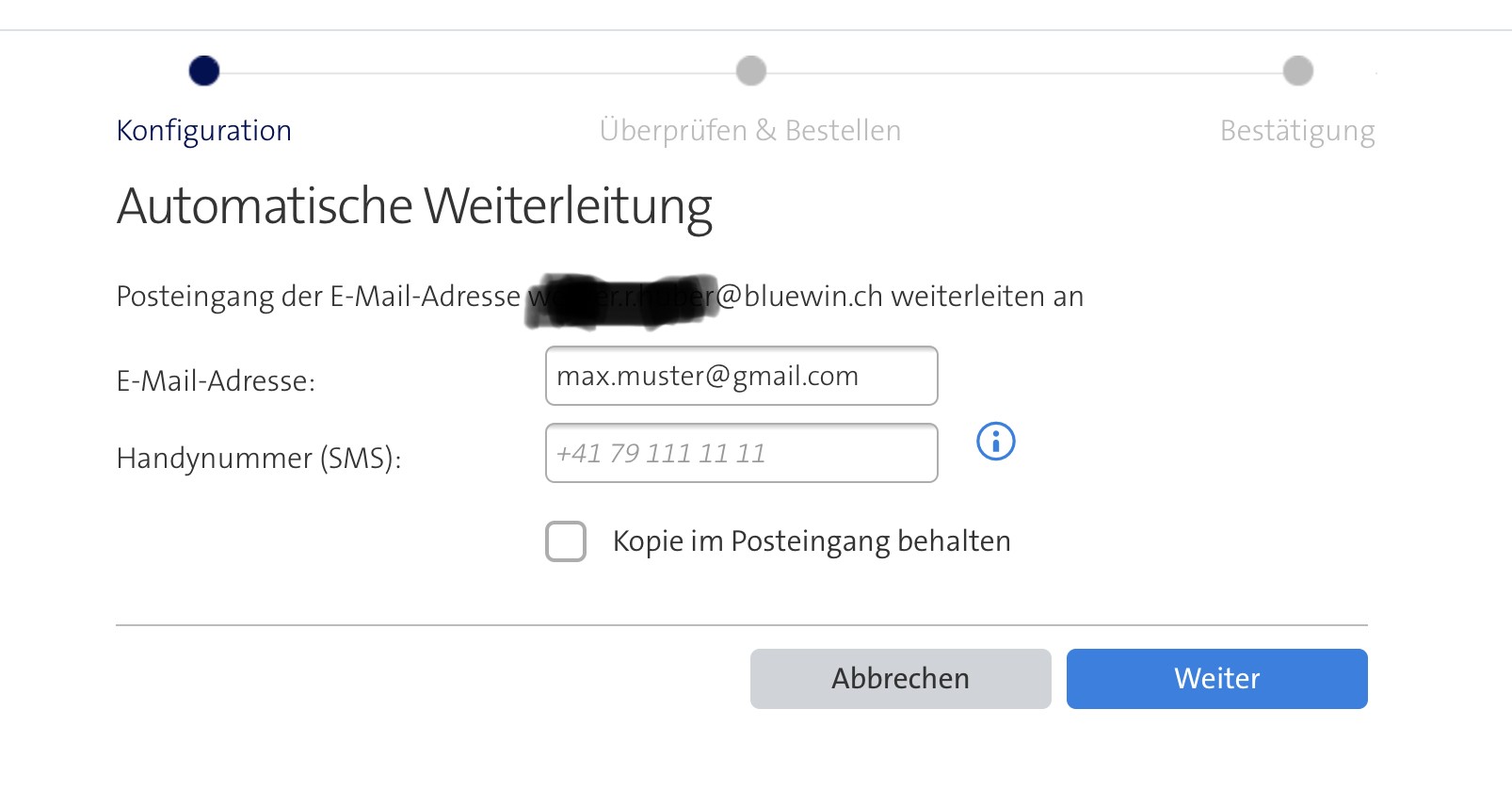Click the "E-Mail-Adresse:" field label

(x=216, y=381)
